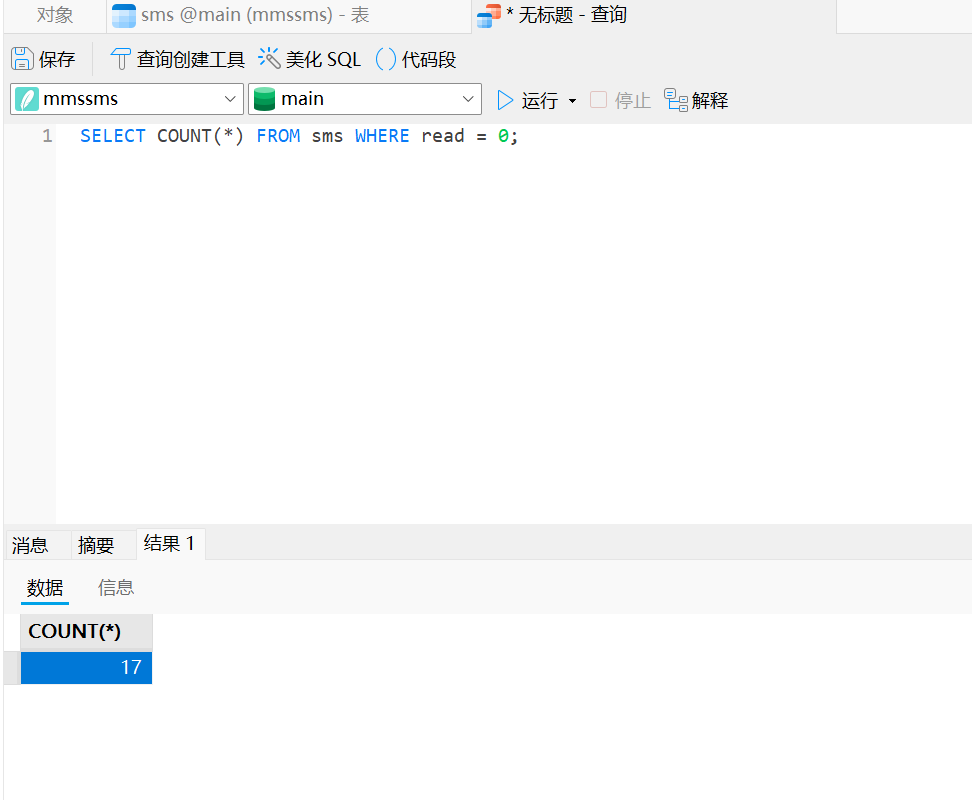The height and width of the screenshot is (800, 972).
Task: Click the row selector beside 17
Action: 12,667
